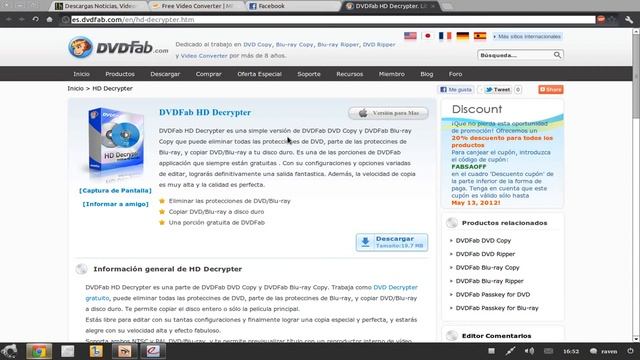Open the Oferta Especial navigation item
This screenshot has width=640, height=360.
259,74
